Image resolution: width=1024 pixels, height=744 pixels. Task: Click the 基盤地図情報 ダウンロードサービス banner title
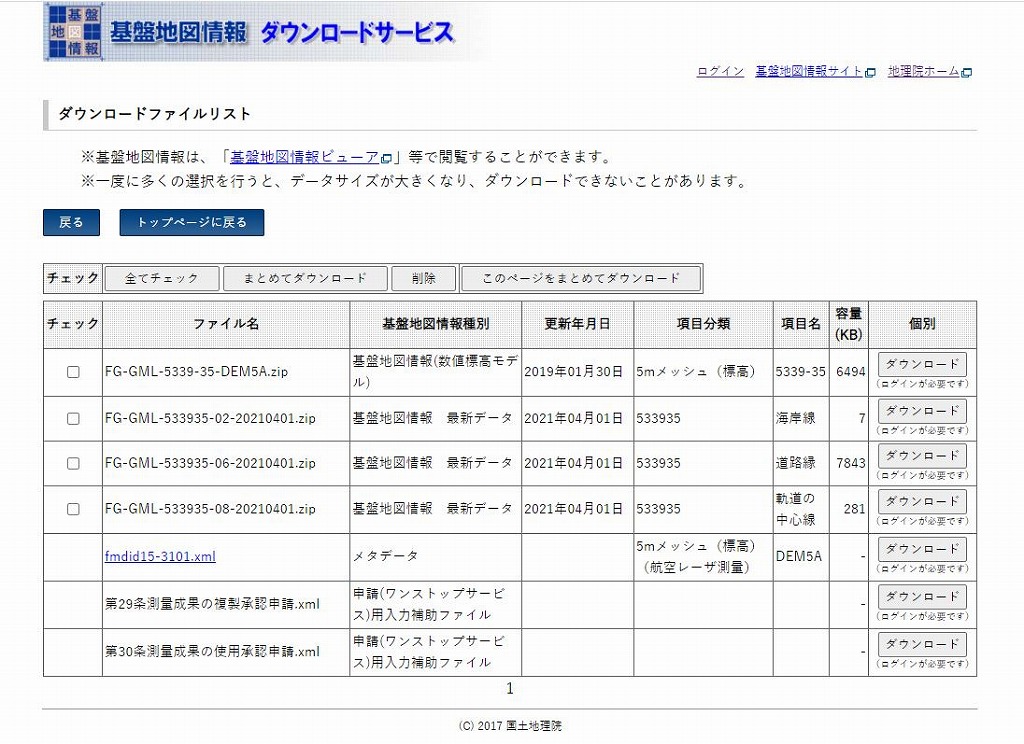pyautogui.click(x=281, y=32)
